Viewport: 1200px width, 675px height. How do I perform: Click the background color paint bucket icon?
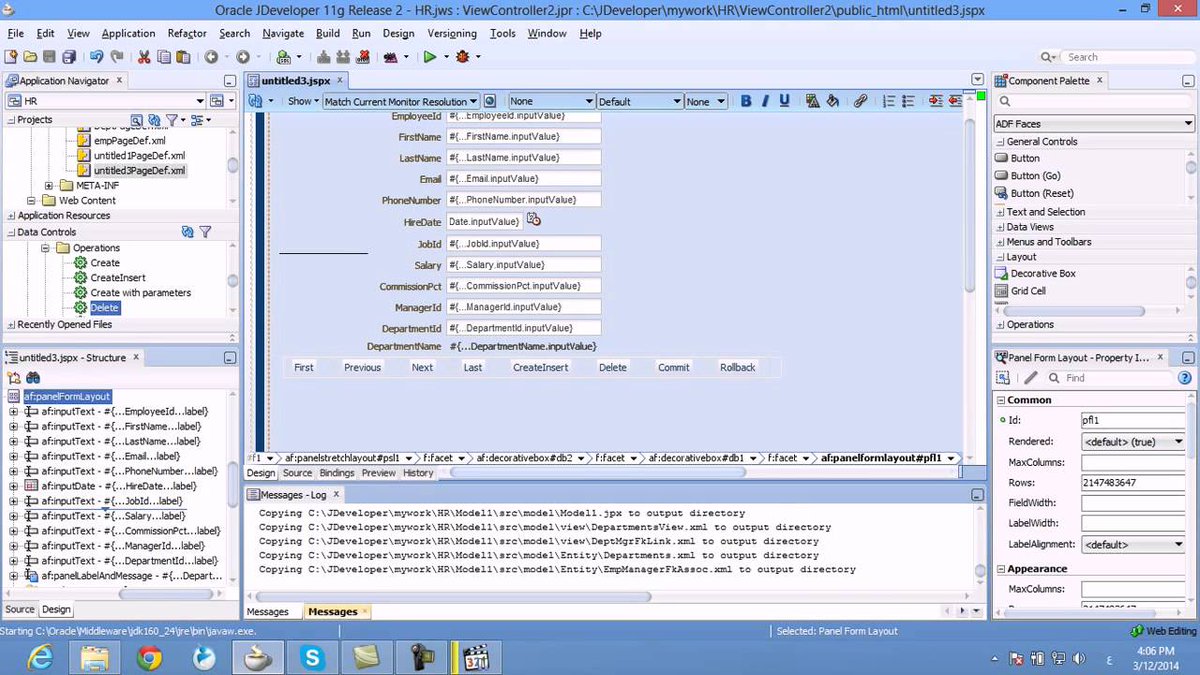point(832,101)
